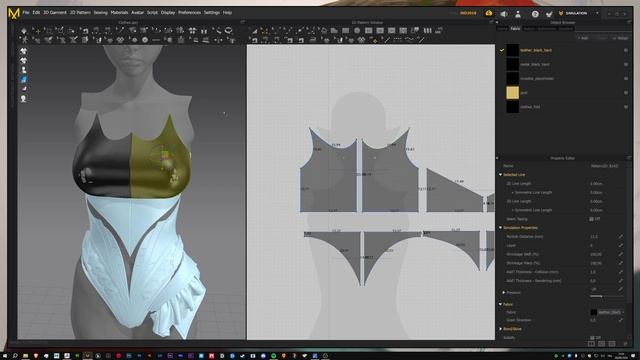Click the megaphone announcement icon in title bar
The image size is (640, 360).
(x=504, y=14)
